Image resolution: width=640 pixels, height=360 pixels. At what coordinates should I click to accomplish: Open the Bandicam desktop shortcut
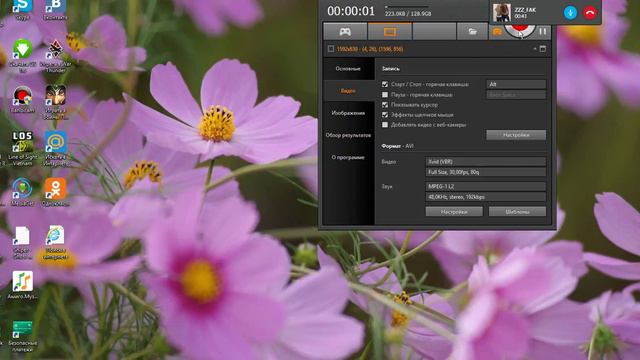tap(22, 100)
